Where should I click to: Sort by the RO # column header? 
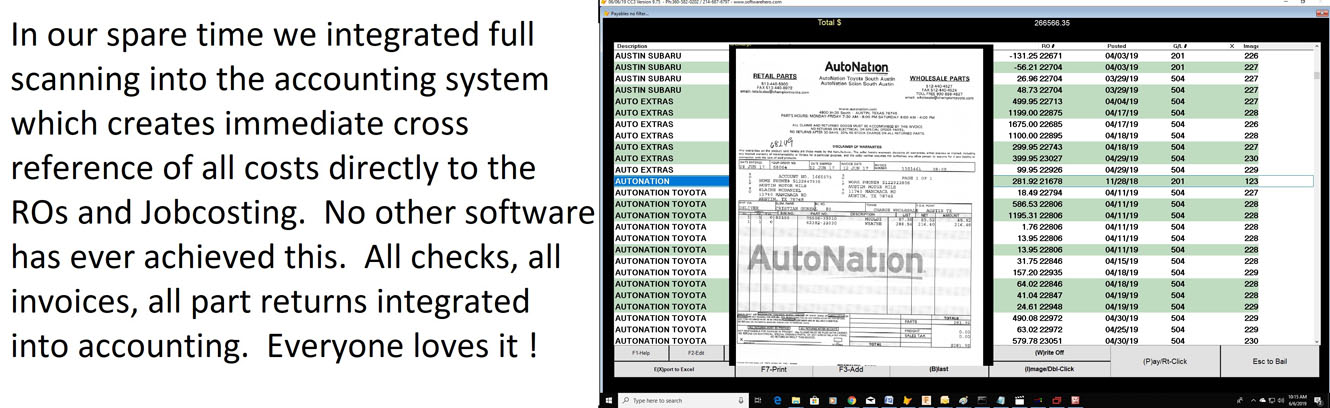[1047, 46]
